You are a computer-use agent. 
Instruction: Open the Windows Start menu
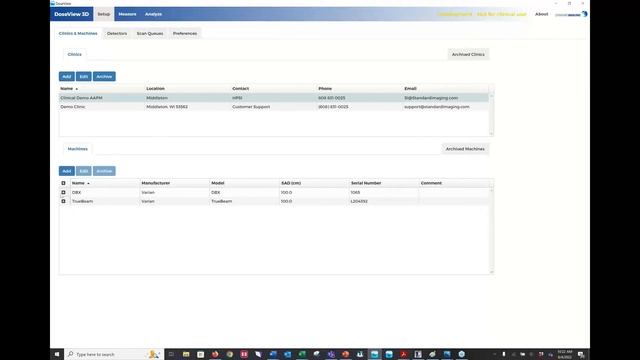point(57,354)
